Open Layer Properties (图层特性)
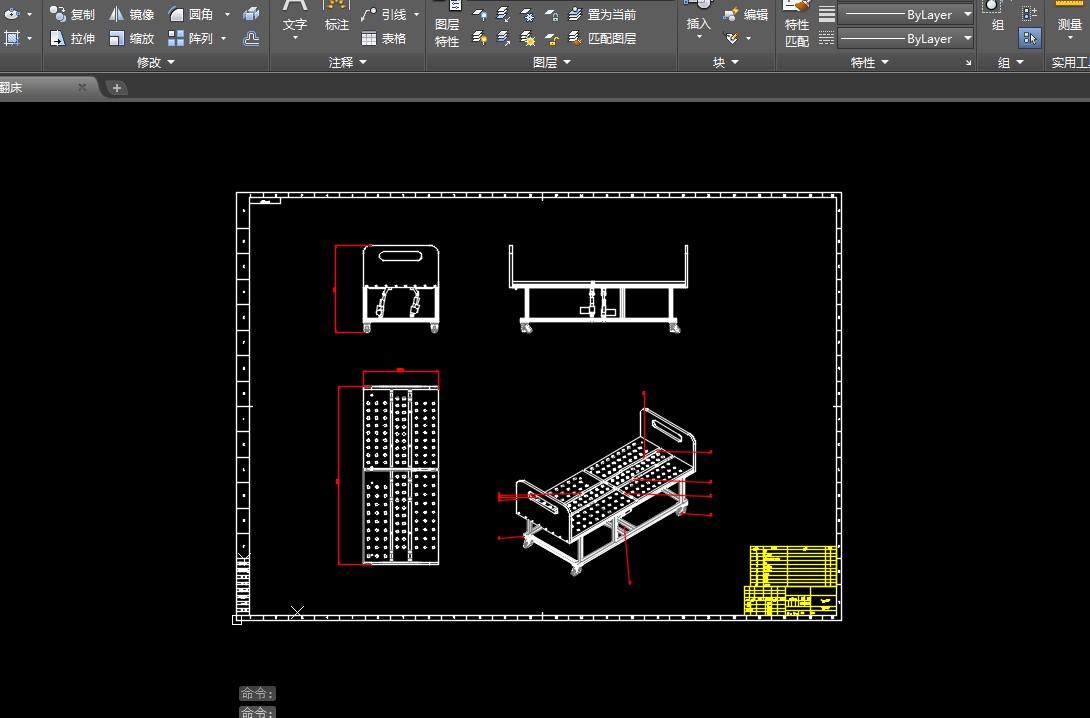 click(447, 24)
